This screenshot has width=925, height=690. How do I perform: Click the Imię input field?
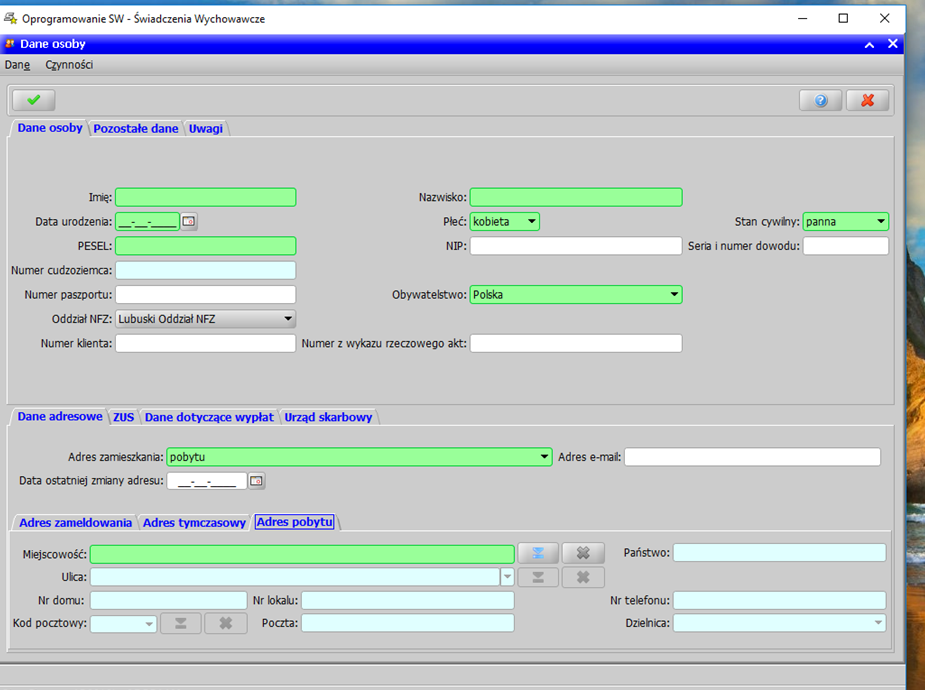206,198
